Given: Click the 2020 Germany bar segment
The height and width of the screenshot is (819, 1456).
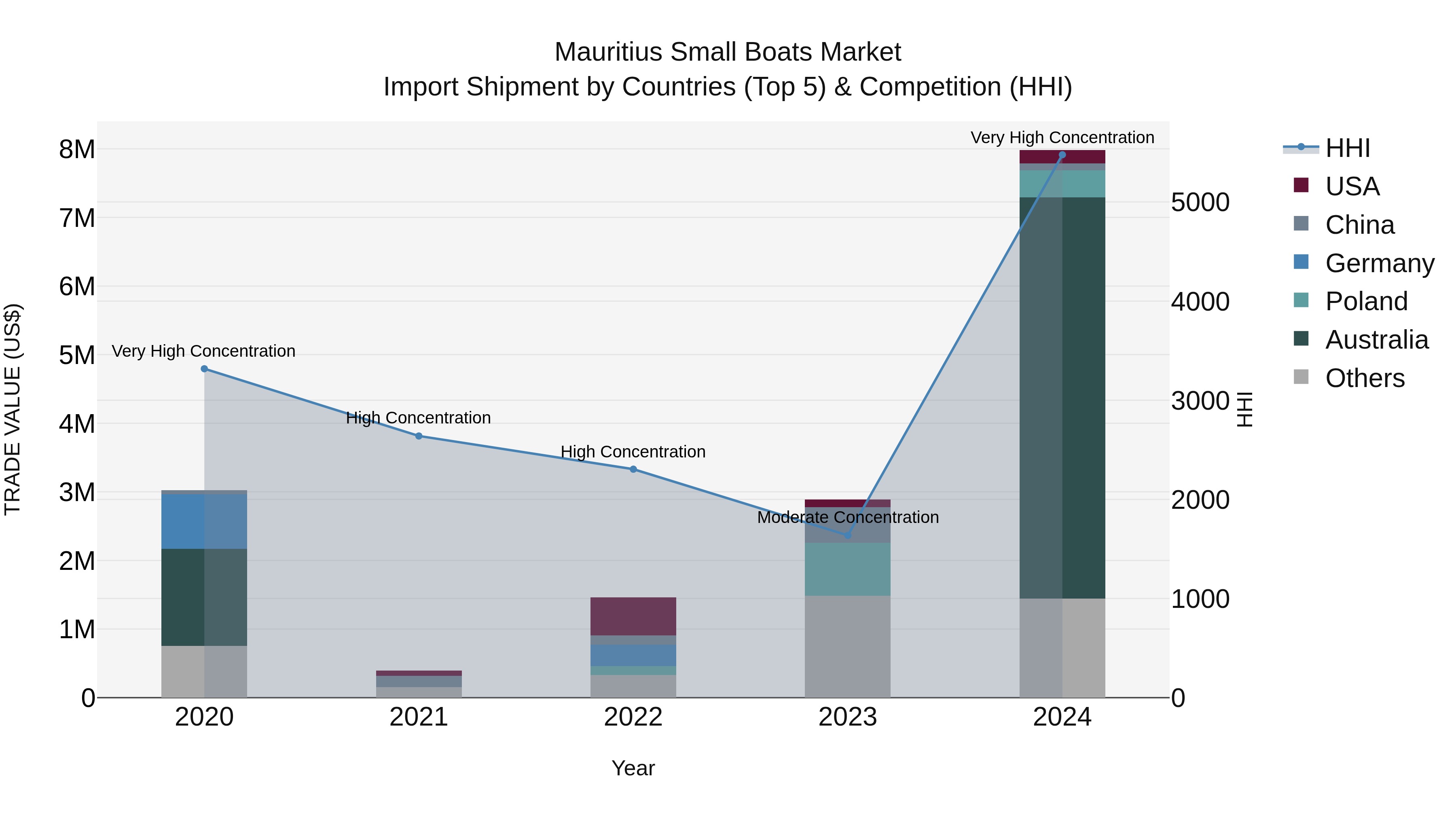Looking at the screenshot, I should 205,522.
